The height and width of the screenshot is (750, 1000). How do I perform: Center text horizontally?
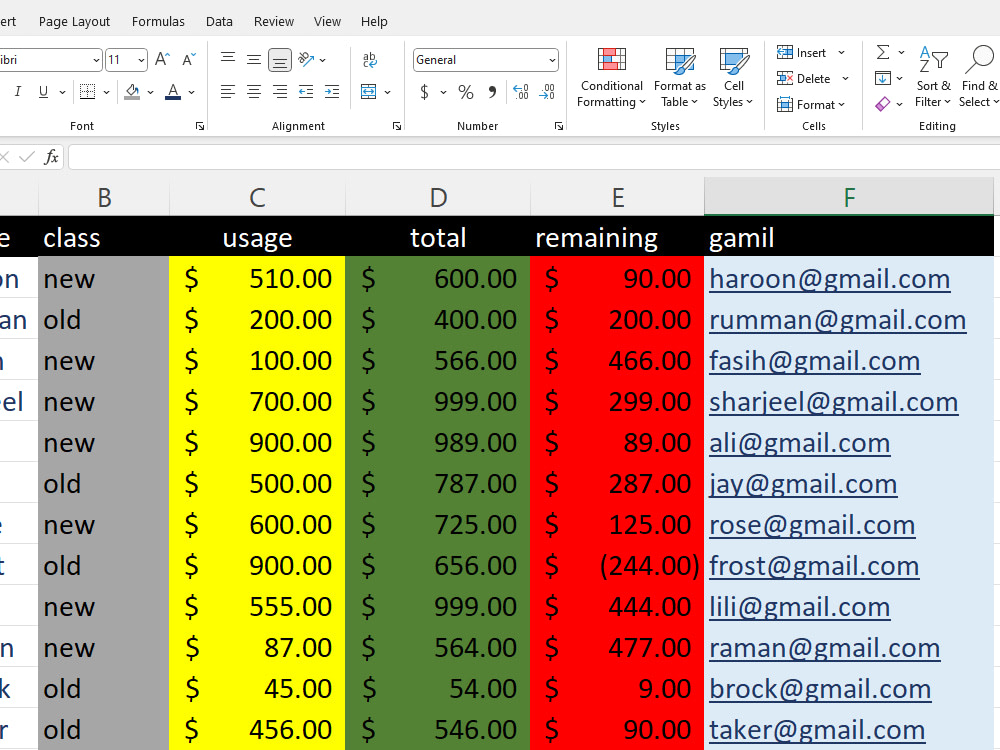click(254, 92)
